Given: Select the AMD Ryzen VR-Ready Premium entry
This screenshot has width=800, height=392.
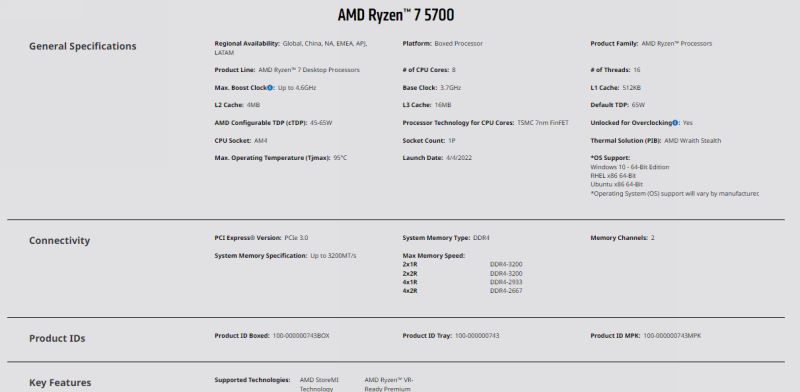Looking at the screenshot, I should point(389,384).
